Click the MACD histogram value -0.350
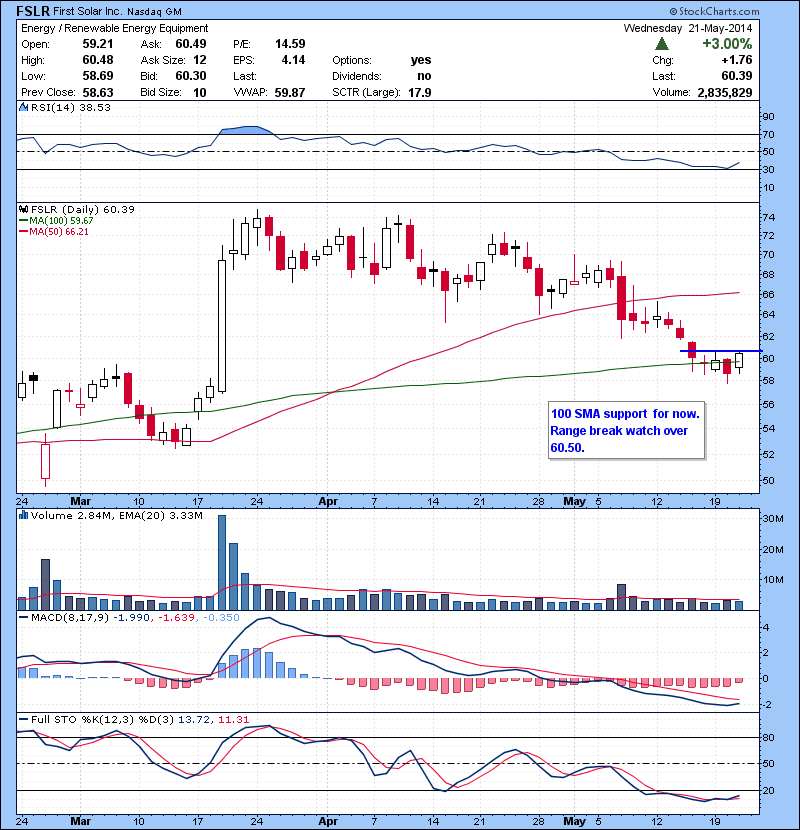800x830 pixels. tap(221, 618)
